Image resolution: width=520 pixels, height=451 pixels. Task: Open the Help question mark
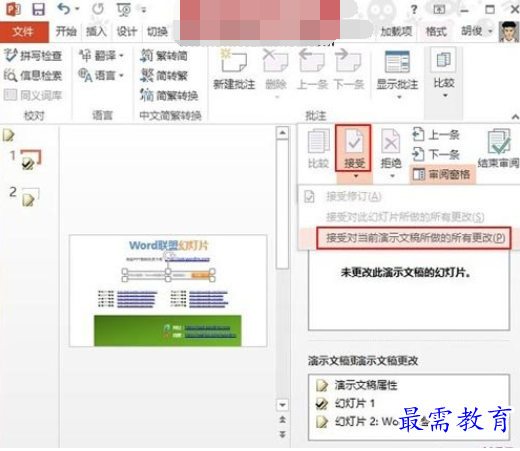pyautogui.click(x=414, y=9)
